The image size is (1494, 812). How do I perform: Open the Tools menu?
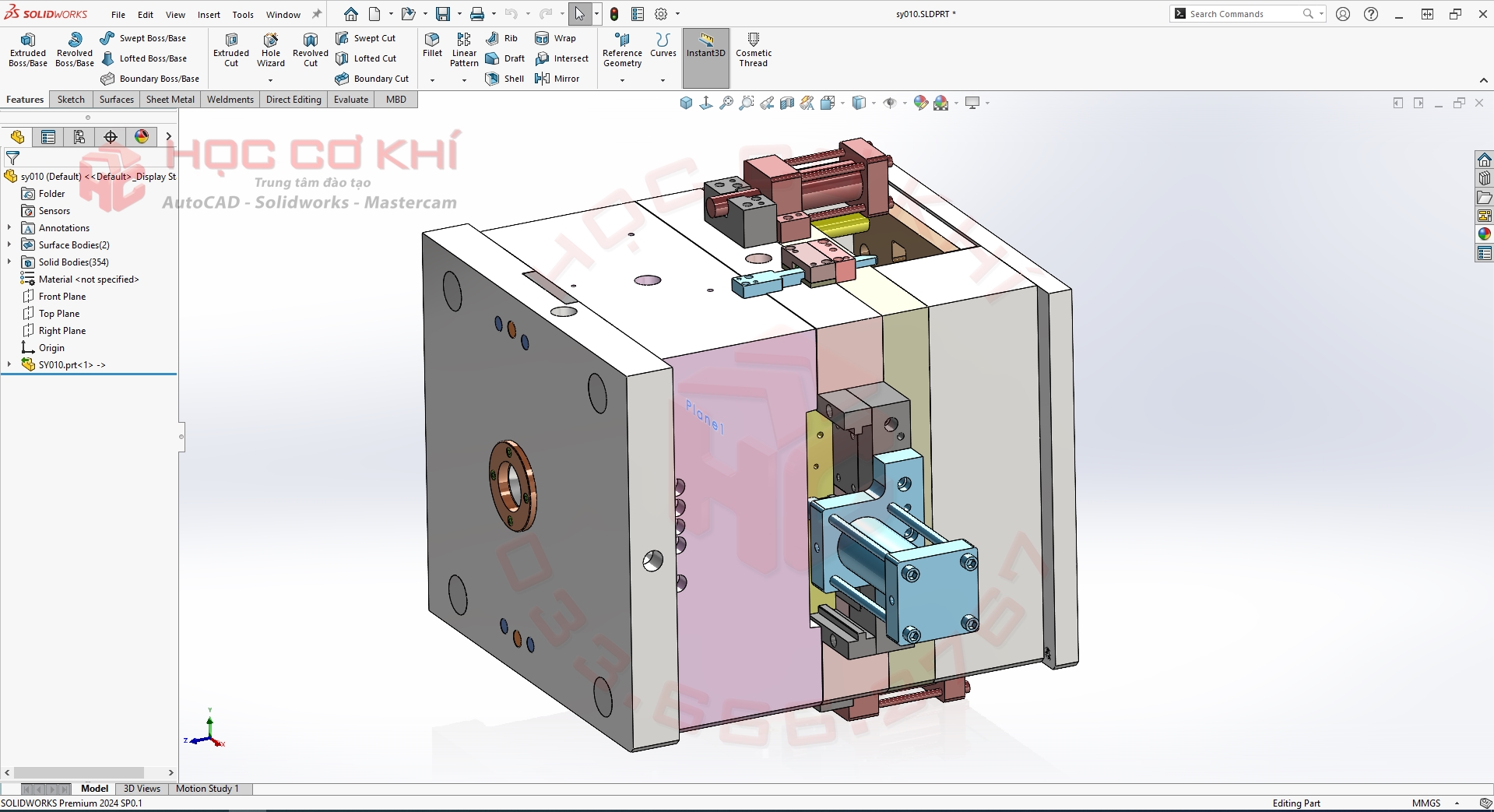click(243, 15)
